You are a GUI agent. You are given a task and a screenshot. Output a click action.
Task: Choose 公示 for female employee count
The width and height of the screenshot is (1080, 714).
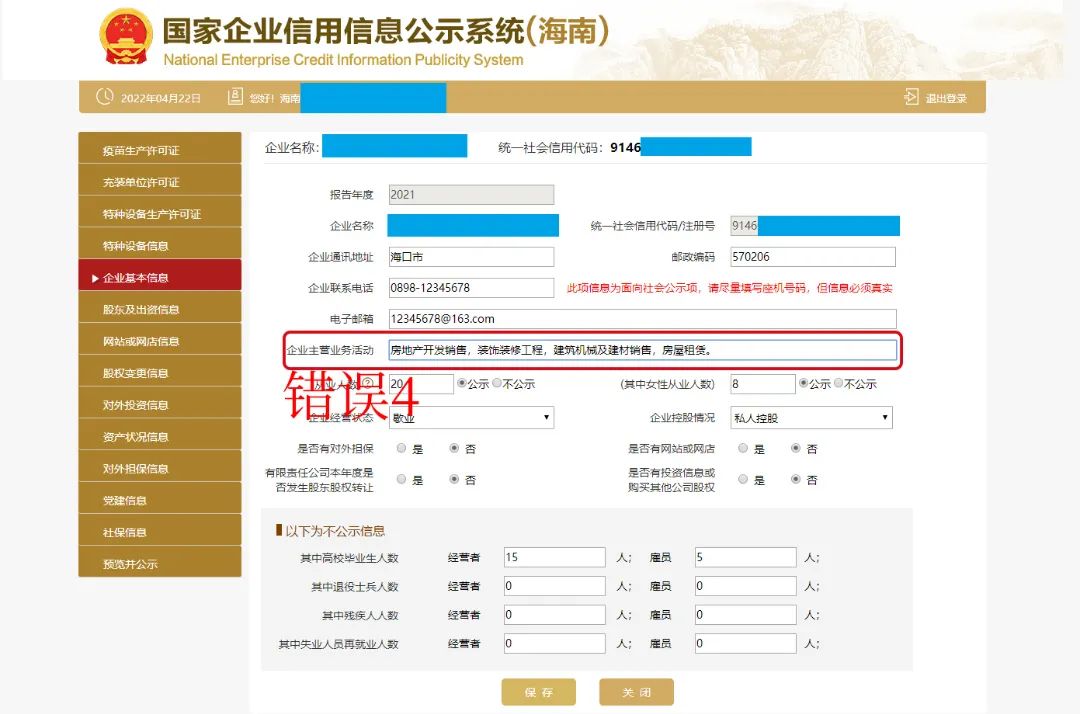(803, 384)
